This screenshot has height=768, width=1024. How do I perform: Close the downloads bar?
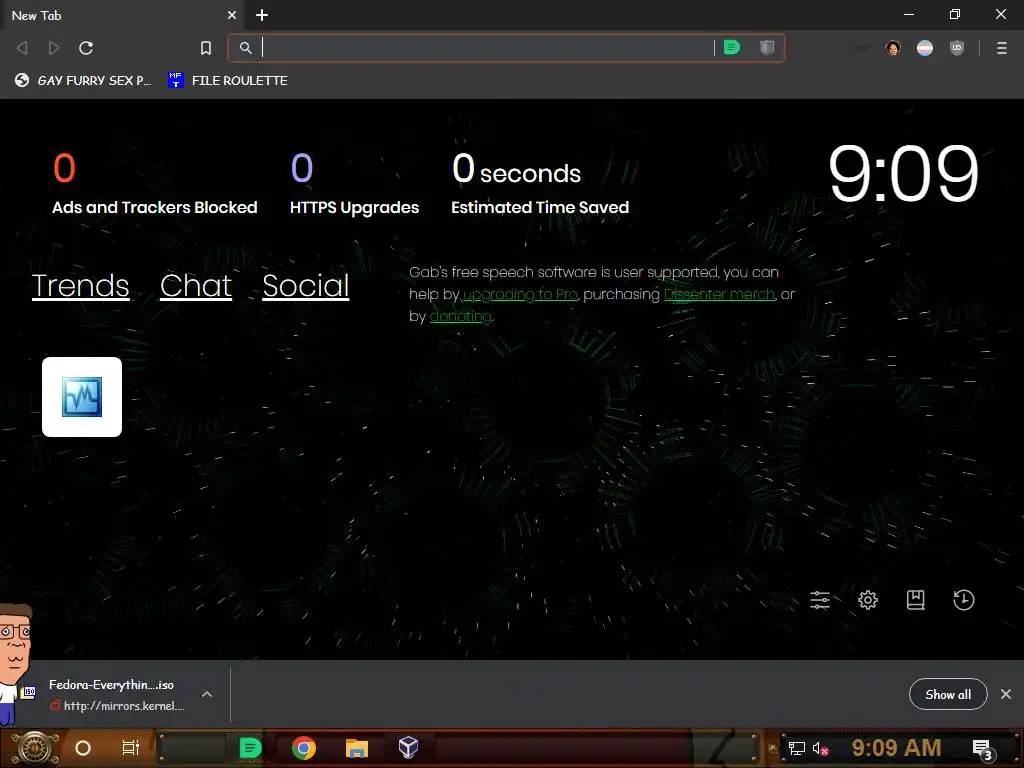coord(1006,694)
